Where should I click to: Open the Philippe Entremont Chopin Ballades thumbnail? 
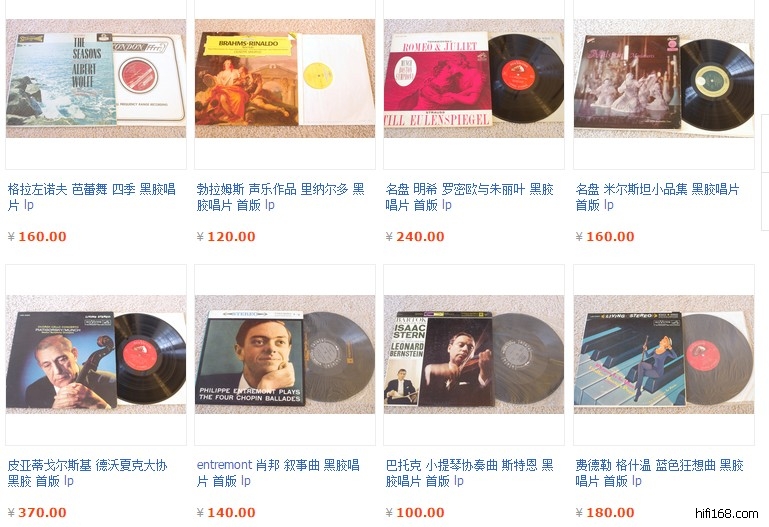point(284,354)
